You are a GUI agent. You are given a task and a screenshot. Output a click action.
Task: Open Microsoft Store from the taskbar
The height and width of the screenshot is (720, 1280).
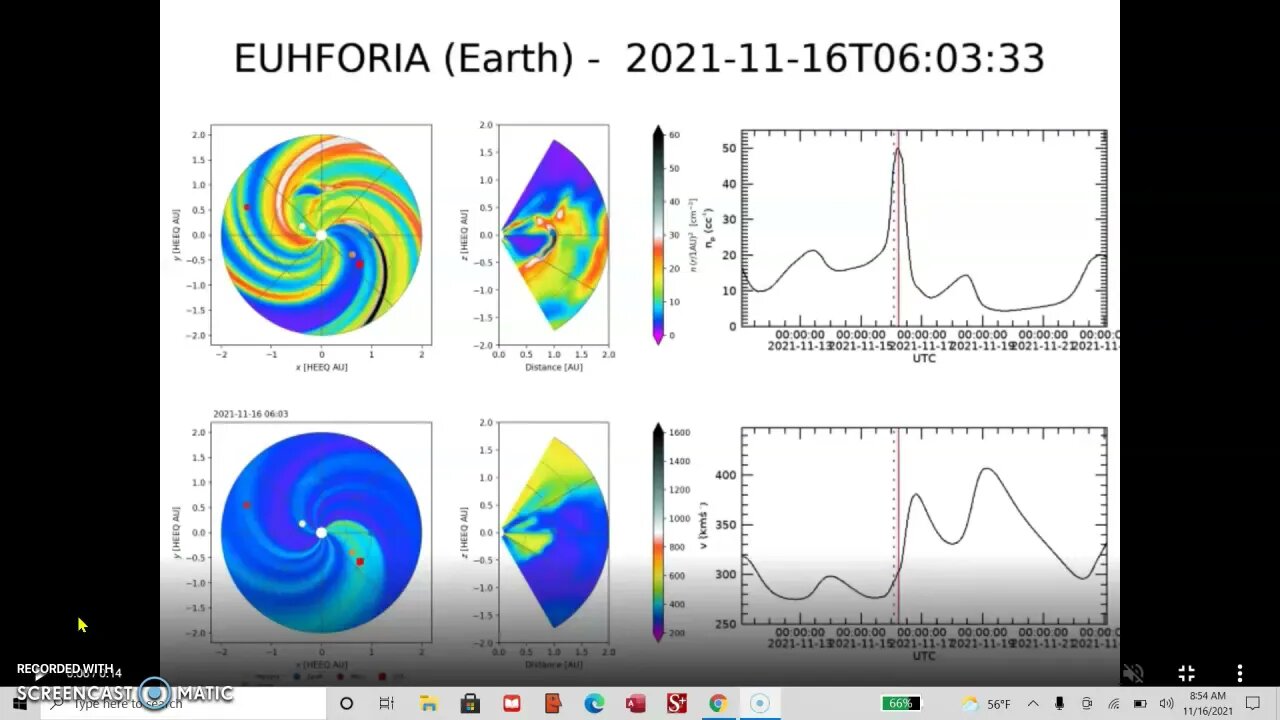[470, 704]
